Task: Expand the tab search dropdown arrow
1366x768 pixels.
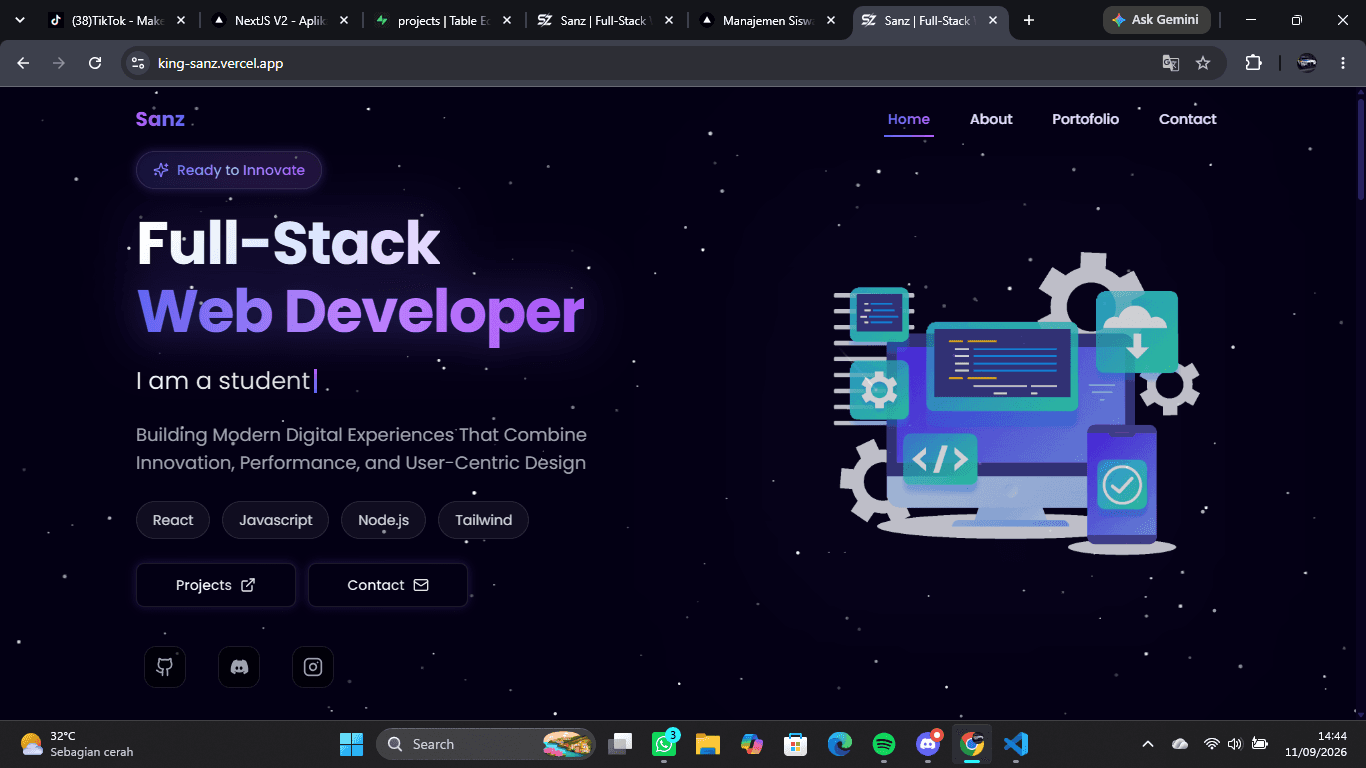Action: click(19, 20)
